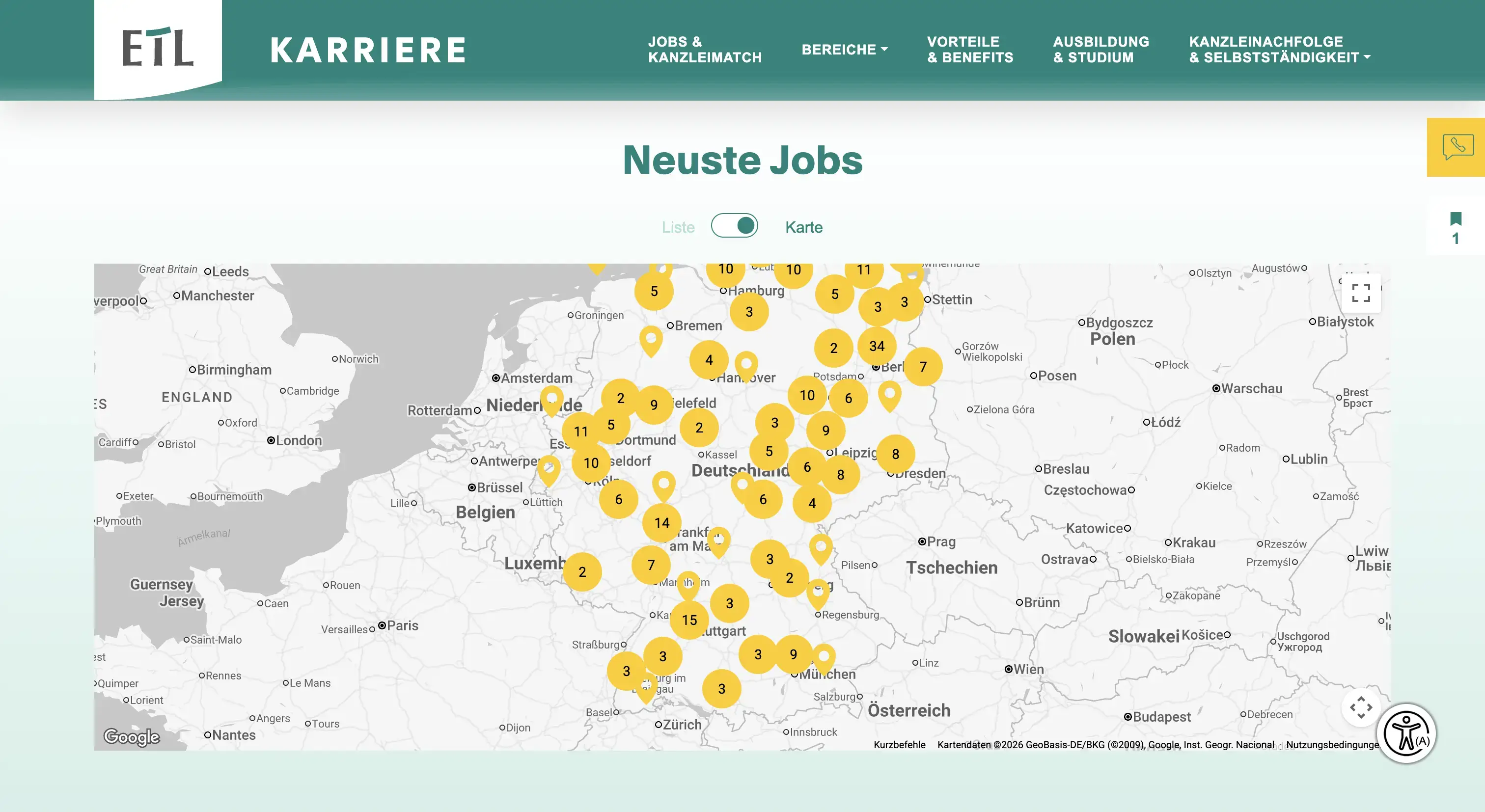Image resolution: width=1485 pixels, height=812 pixels.
Task: Open Vorteile & Benefits menu item
Action: click(x=970, y=50)
